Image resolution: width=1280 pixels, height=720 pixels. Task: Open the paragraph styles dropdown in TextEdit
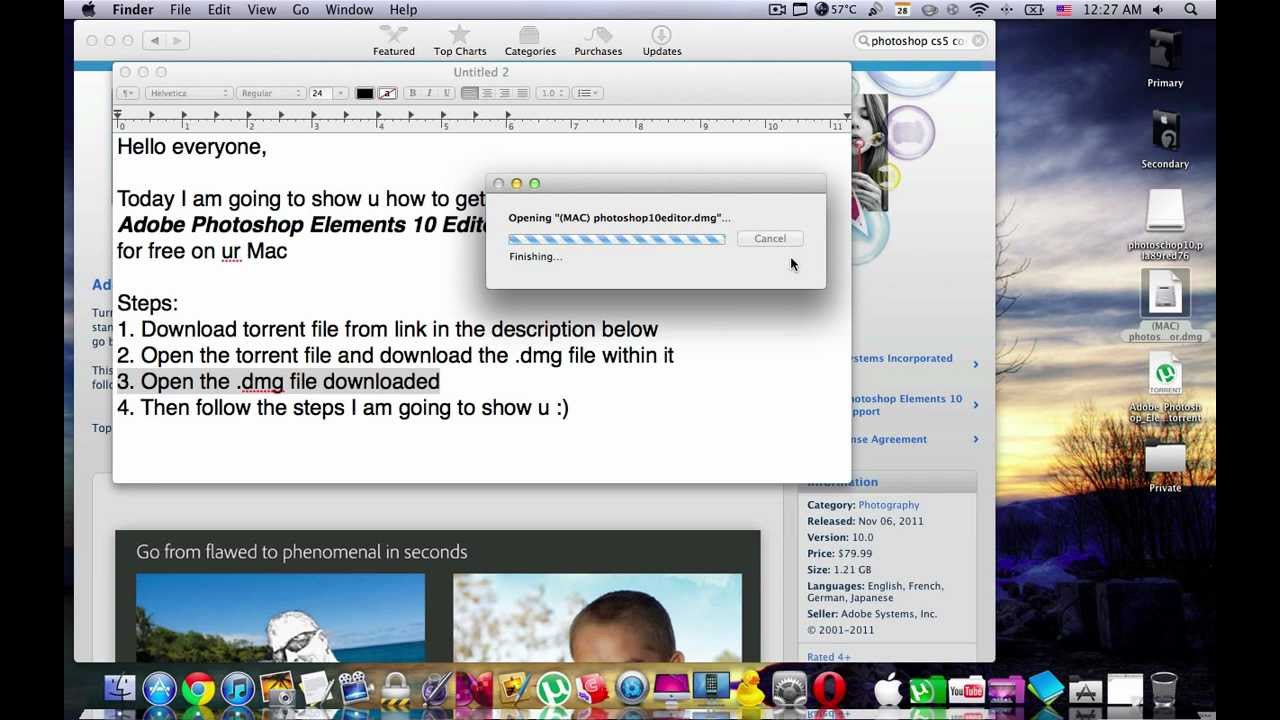128,93
